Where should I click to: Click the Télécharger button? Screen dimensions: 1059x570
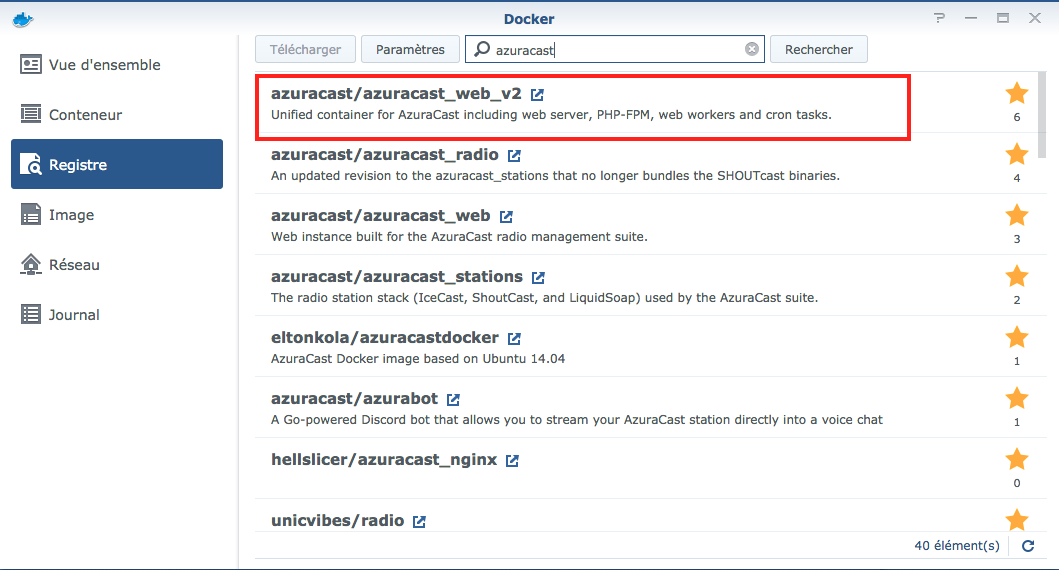305,49
